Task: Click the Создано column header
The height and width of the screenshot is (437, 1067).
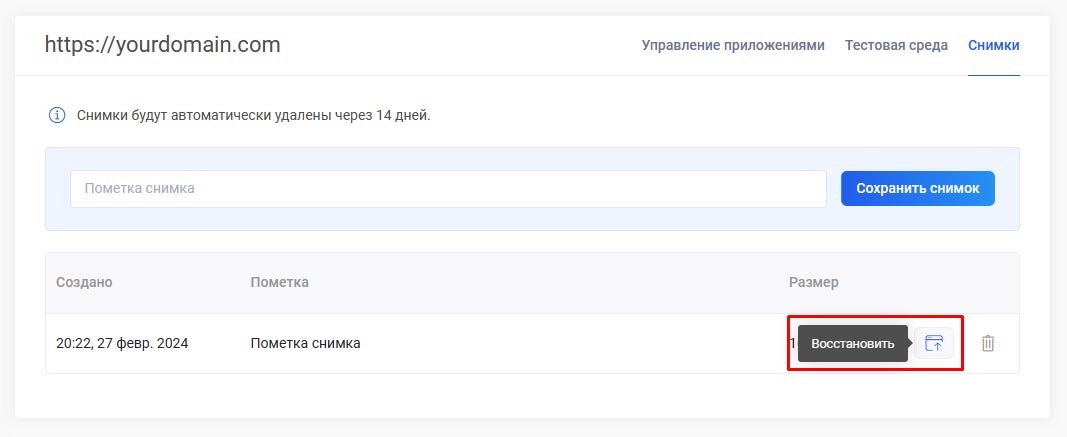Action: pos(84,282)
